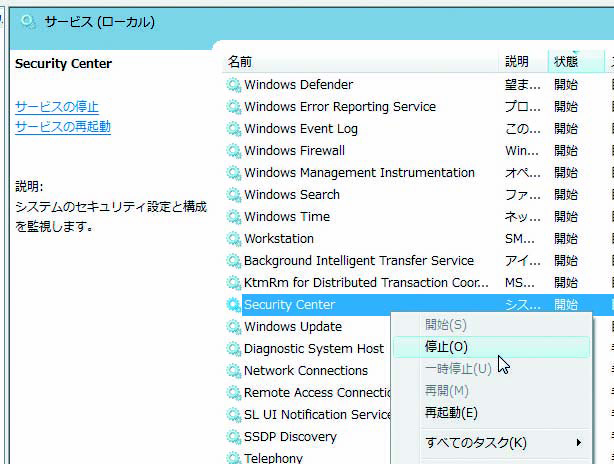Click the サービスの停止 link
Image resolution: width=614 pixels, height=464 pixels.
point(57,107)
